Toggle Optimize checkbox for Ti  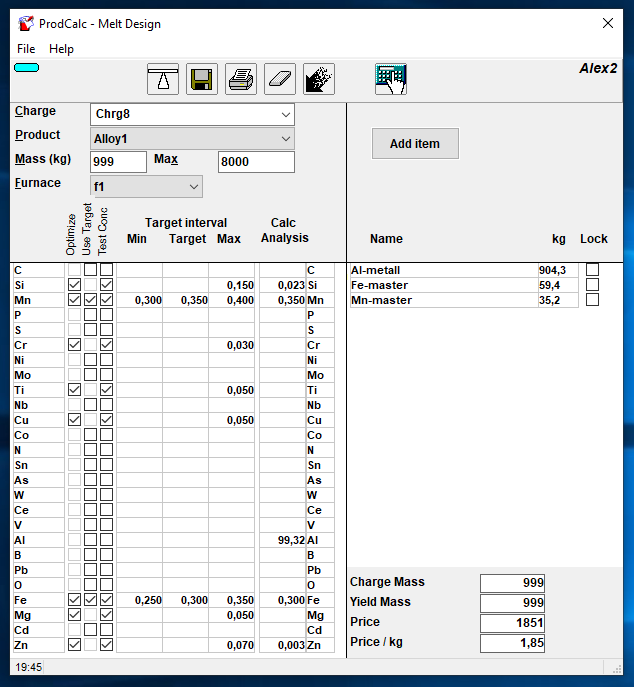coord(74,390)
